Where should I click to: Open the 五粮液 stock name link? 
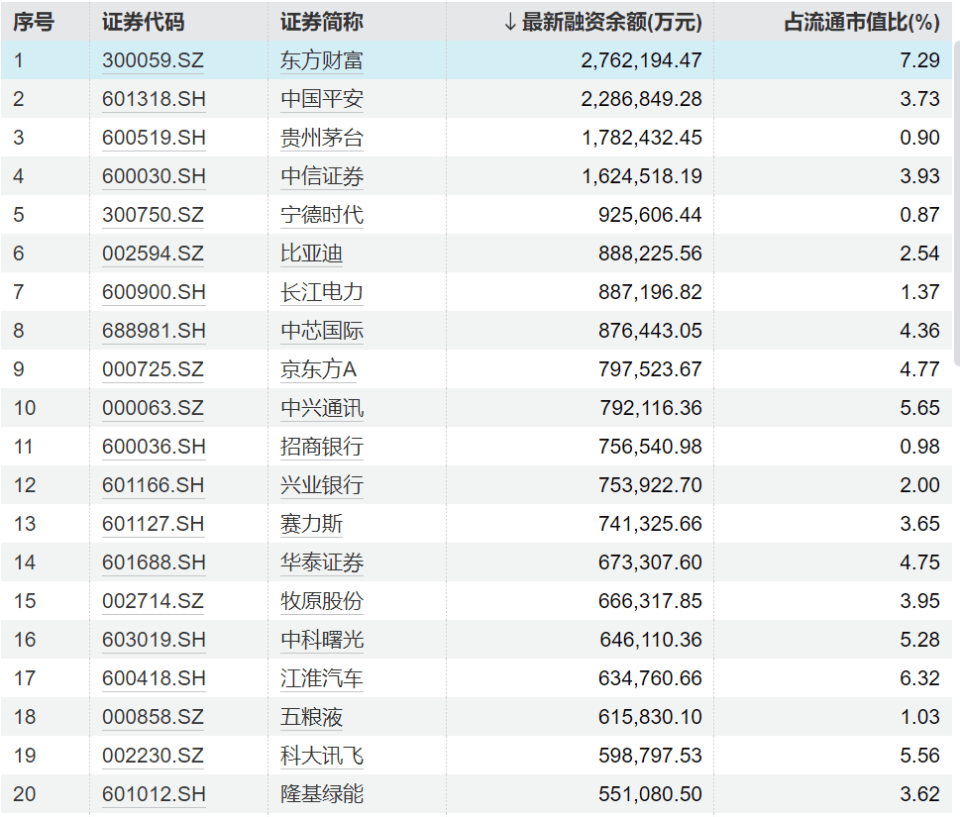(x=312, y=717)
